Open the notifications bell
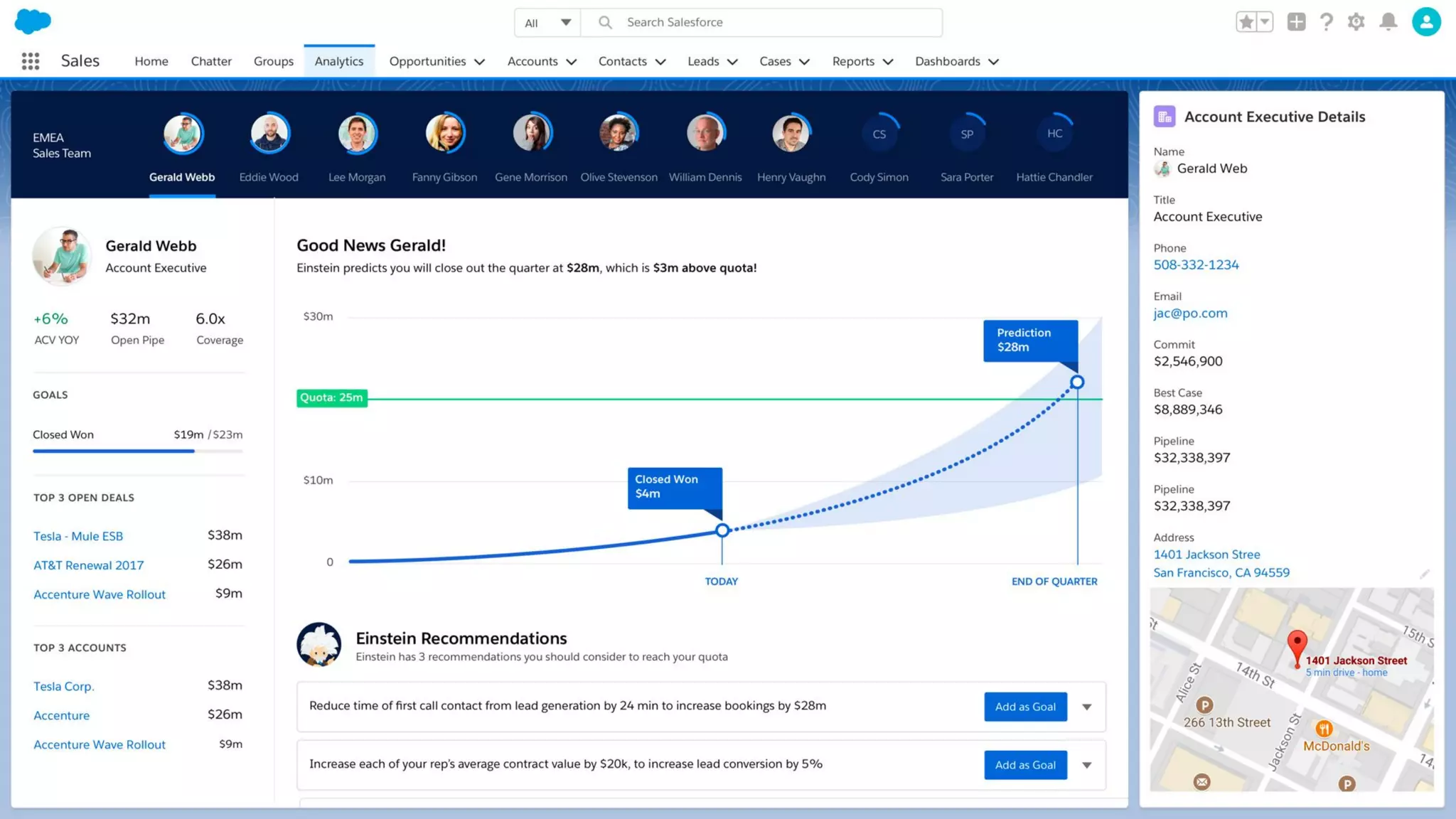Screen dimensions: 1456x819 coord(1388,22)
